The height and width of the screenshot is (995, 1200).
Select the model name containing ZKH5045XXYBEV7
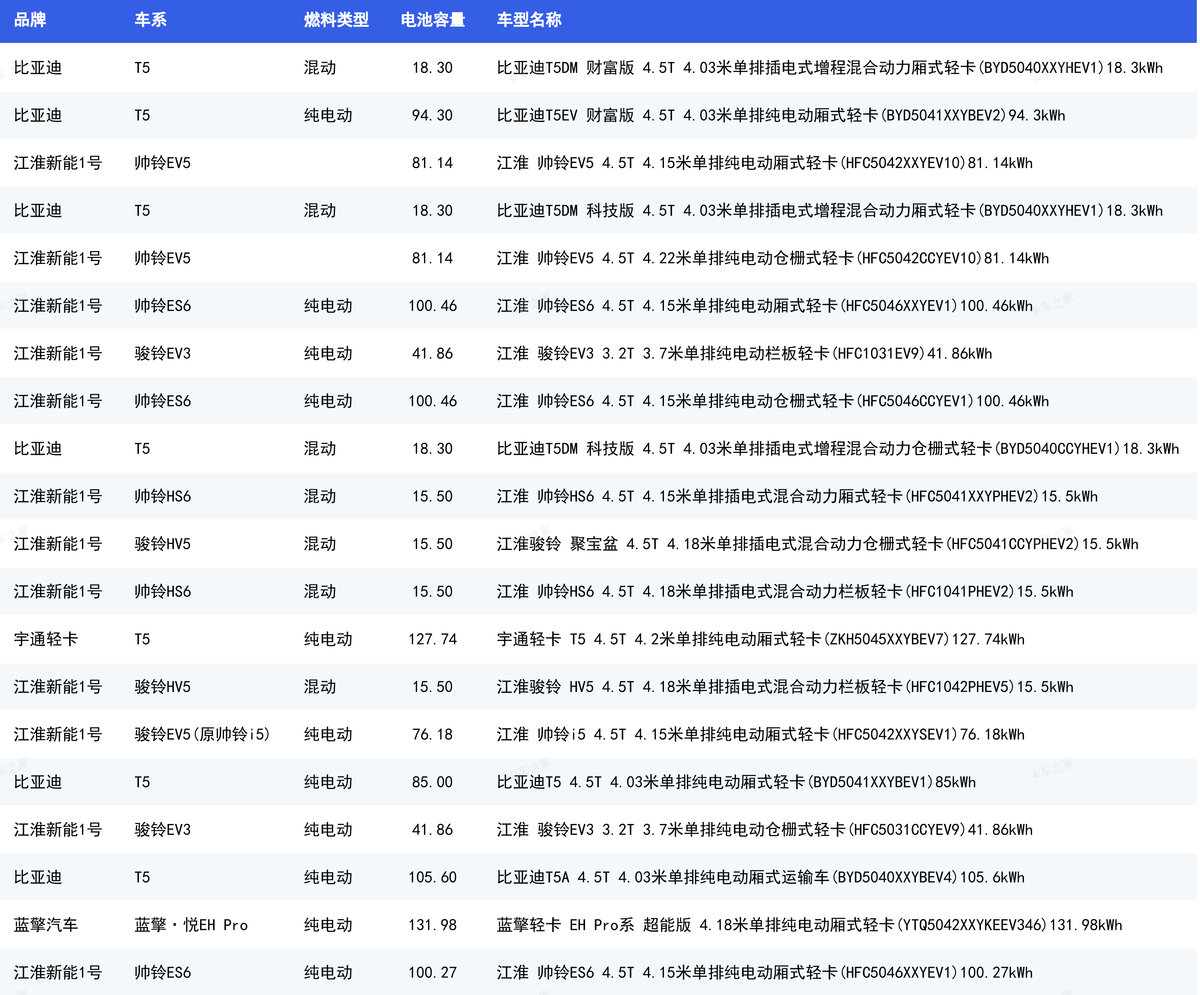point(761,639)
